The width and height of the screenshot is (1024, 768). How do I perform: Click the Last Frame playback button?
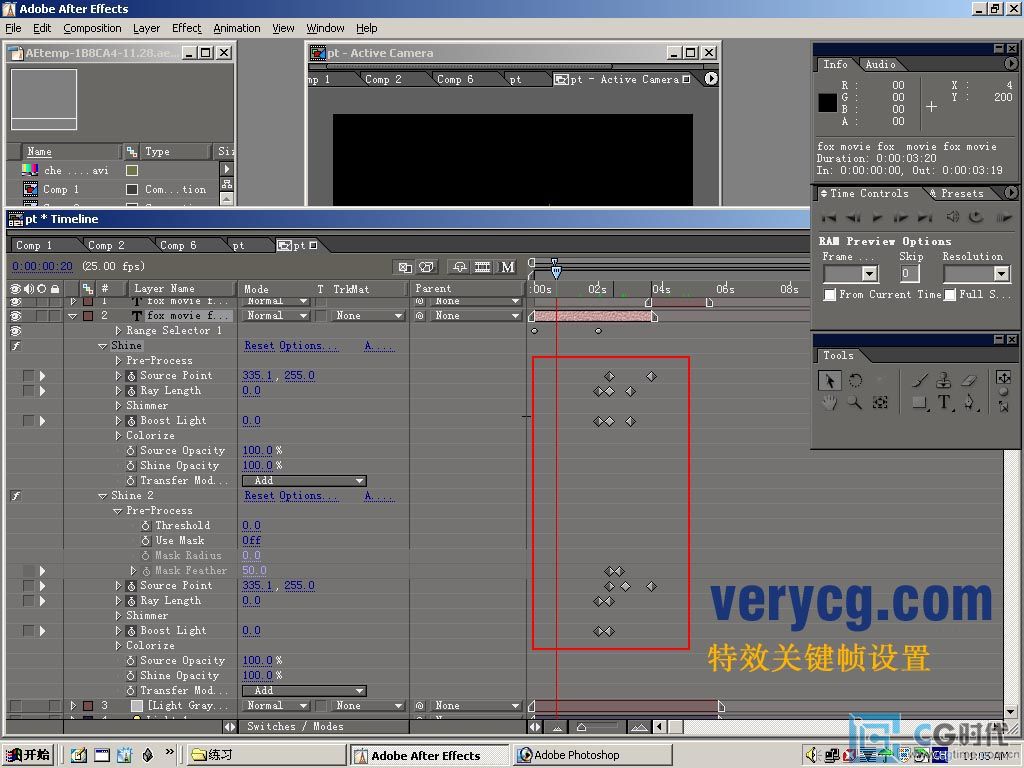coord(925,217)
